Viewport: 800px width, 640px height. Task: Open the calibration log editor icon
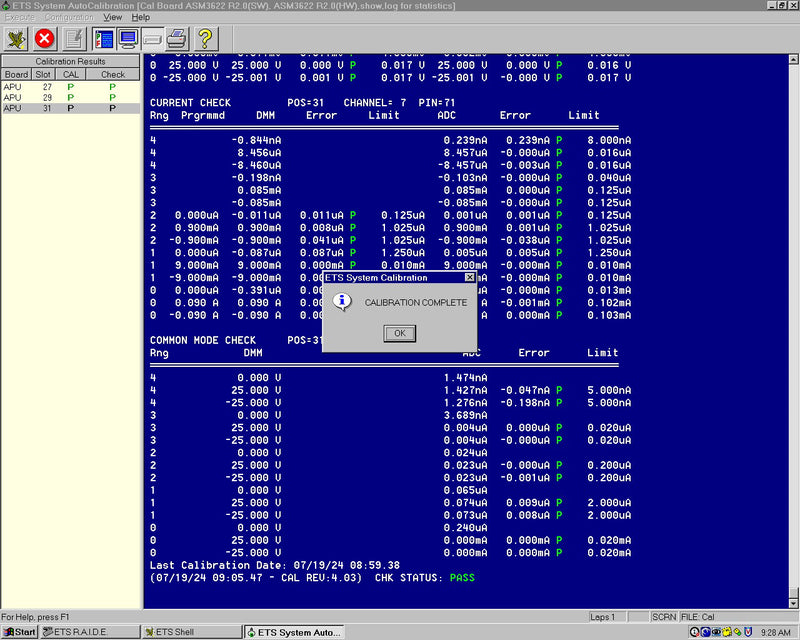point(74,39)
